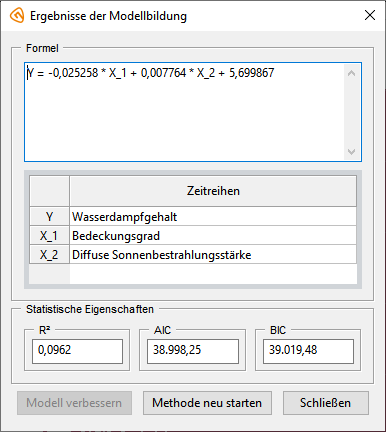Click the Schließen button
Viewport: 386px width, 432px height.
point(326,403)
